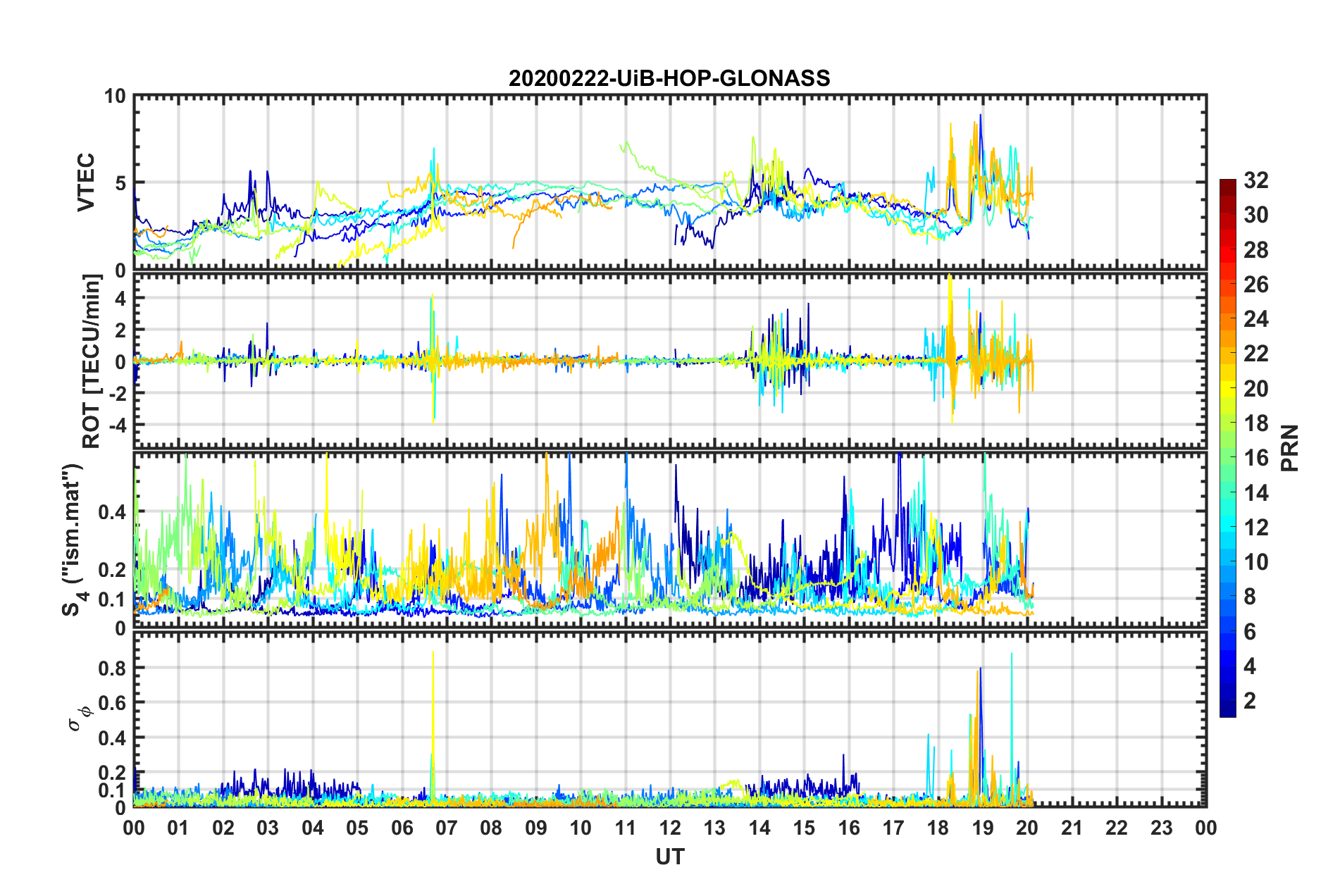The image size is (1340, 896).
Task: Click colorbar tick label 24
Action: point(1255,319)
